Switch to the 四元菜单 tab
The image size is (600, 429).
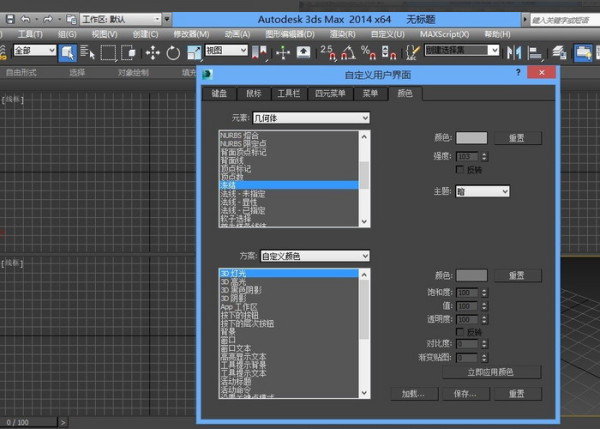coord(330,93)
